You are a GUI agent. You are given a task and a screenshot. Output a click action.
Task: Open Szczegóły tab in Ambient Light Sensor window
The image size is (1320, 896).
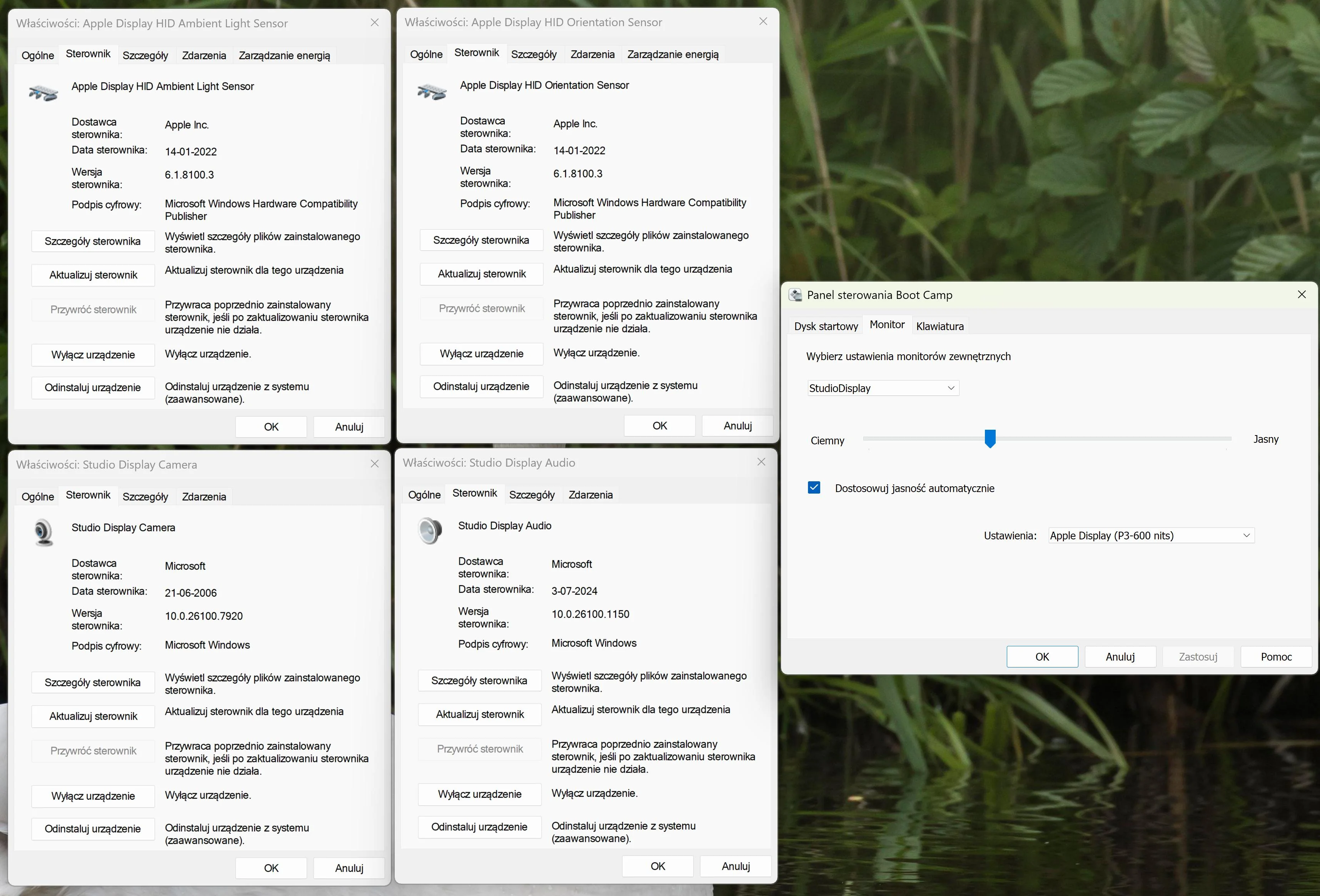click(x=145, y=55)
